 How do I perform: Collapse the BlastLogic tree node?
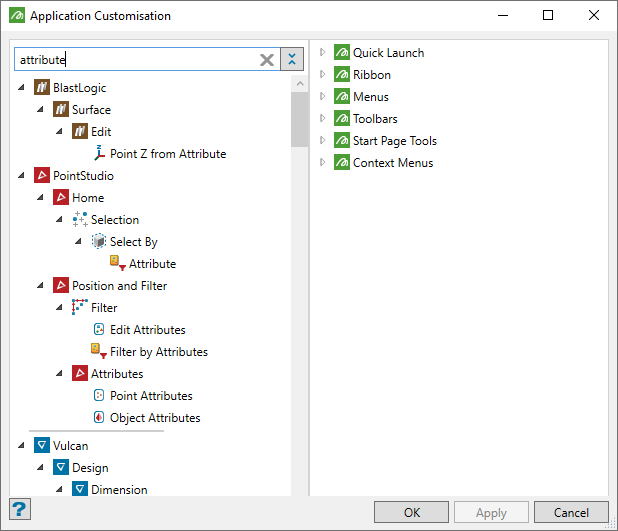[21, 88]
